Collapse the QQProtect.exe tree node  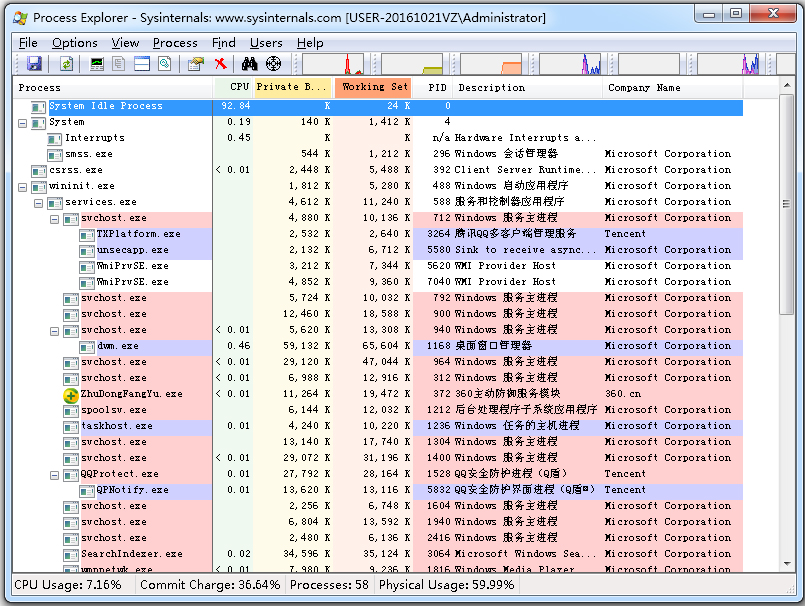pyautogui.click(x=54, y=476)
